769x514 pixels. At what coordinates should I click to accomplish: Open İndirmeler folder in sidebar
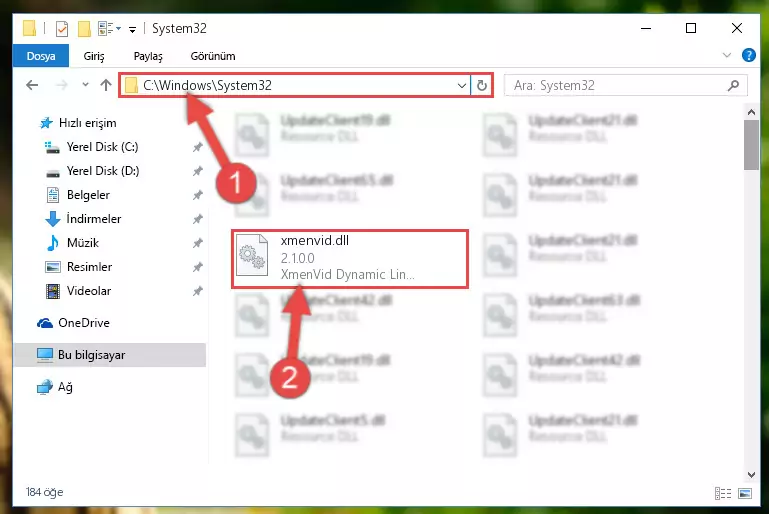tap(93, 219)
